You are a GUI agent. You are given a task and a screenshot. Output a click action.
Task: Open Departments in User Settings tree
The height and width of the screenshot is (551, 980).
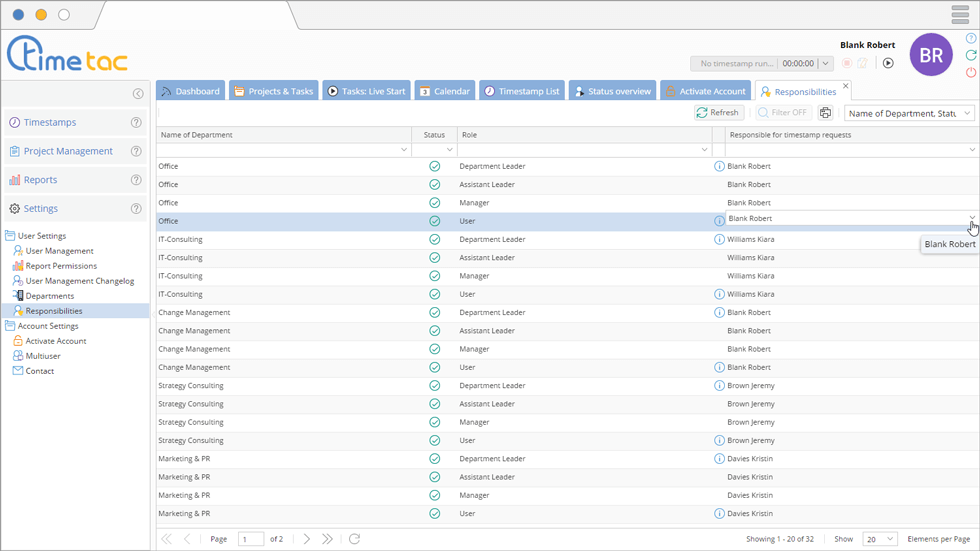click(49, 296)
